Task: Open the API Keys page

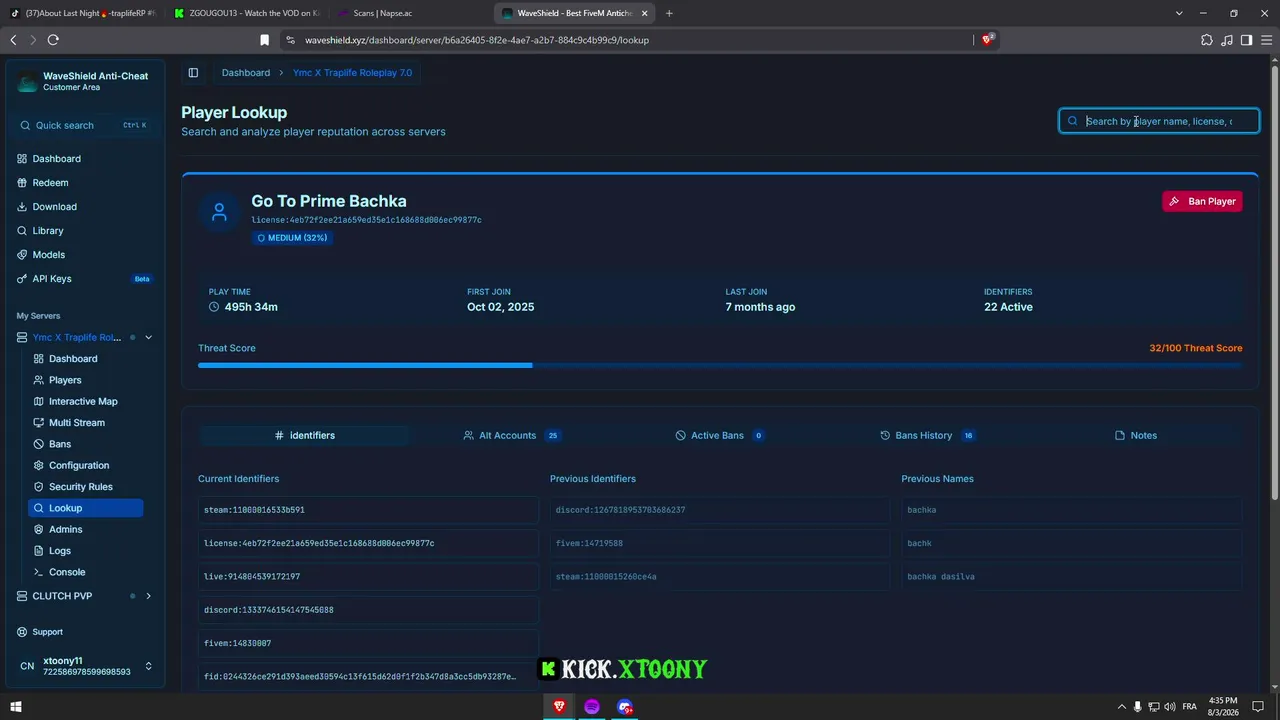Action: (52, 279)
